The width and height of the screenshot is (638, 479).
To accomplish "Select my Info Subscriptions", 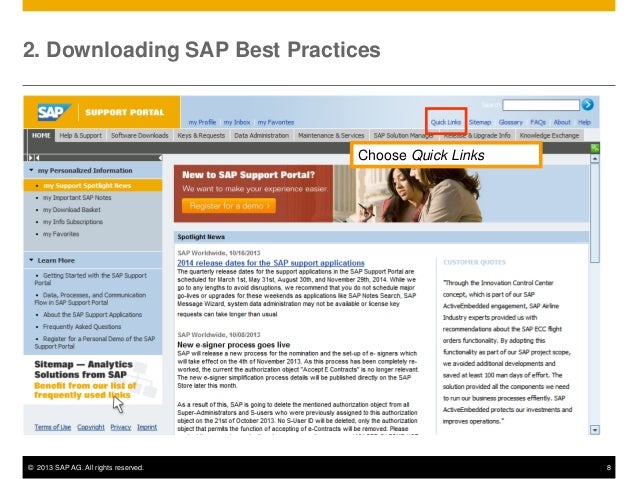I will 73,222.
